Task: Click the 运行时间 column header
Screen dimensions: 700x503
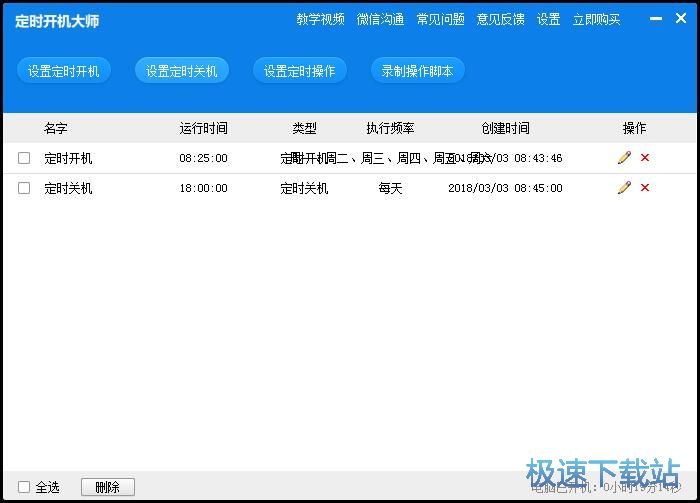Action: pos(204,129)
